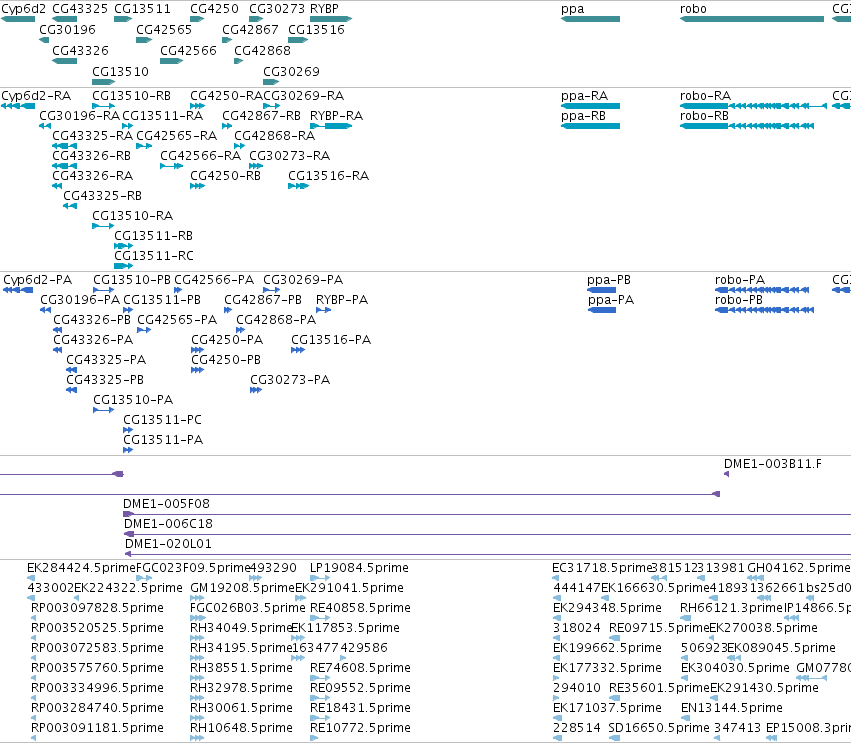
Task: Select the CG13510-RA transcript label
Action: (132, 215)
